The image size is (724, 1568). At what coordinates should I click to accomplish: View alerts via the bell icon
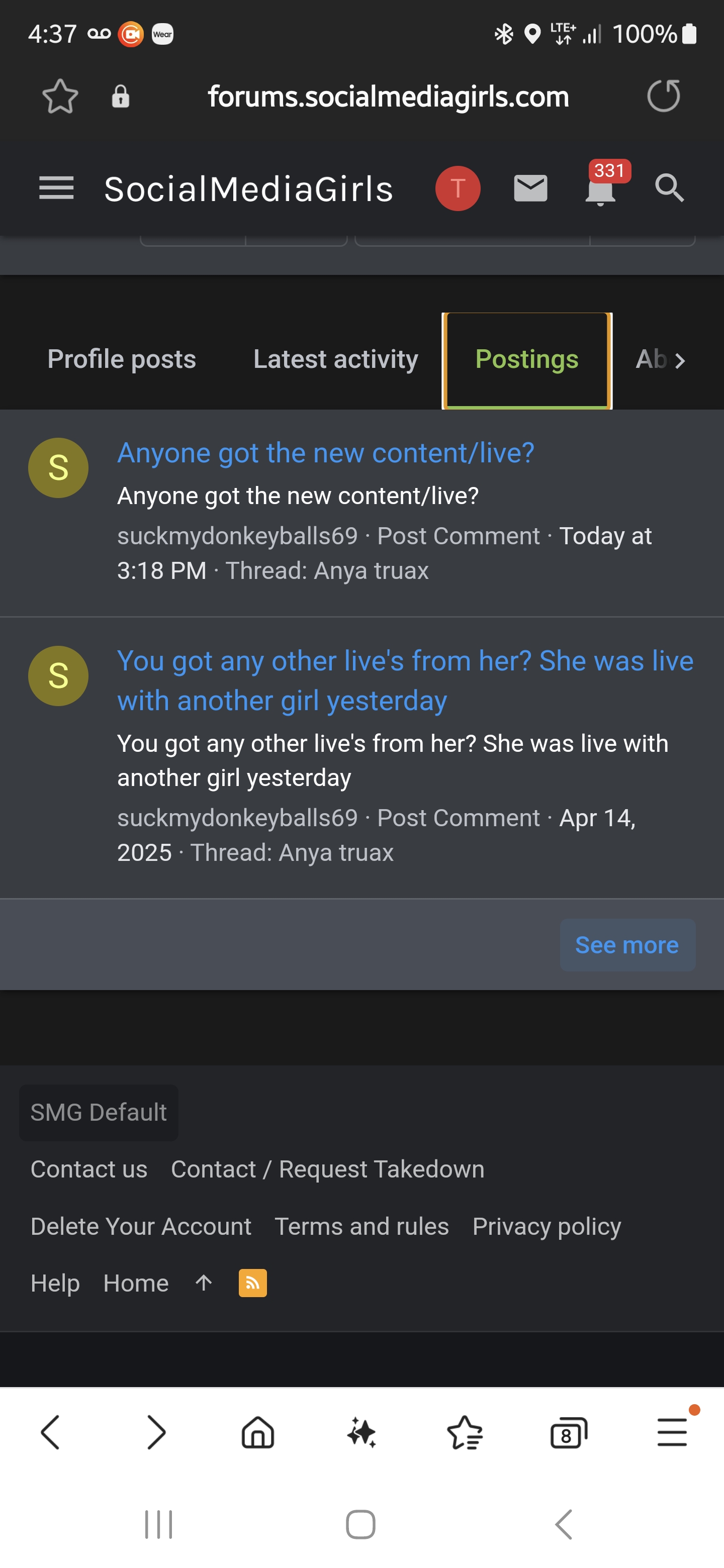[600, 190]
